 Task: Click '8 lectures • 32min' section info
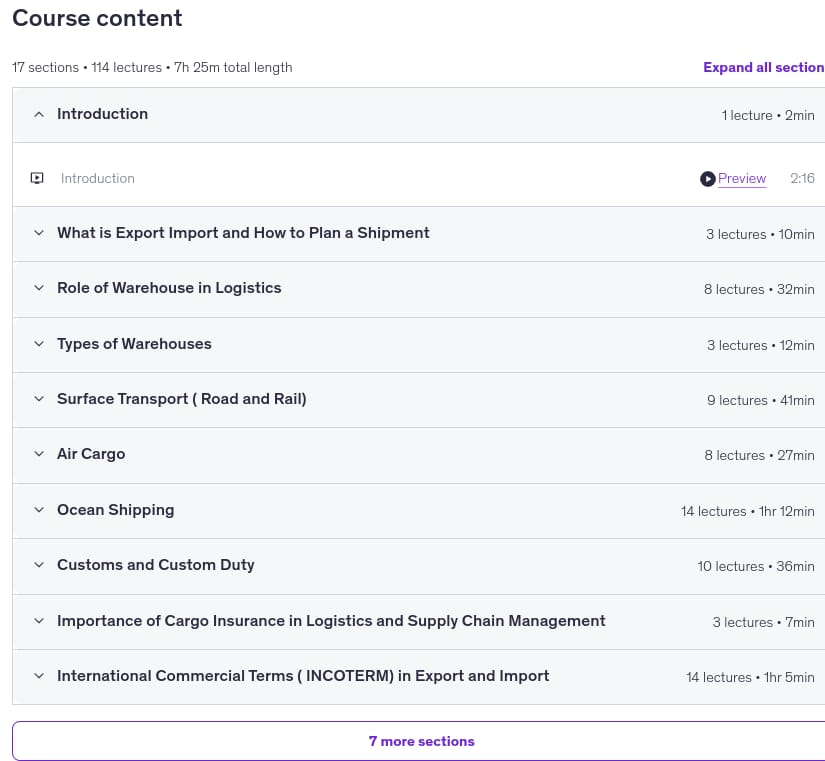click(x=759, y=289)
